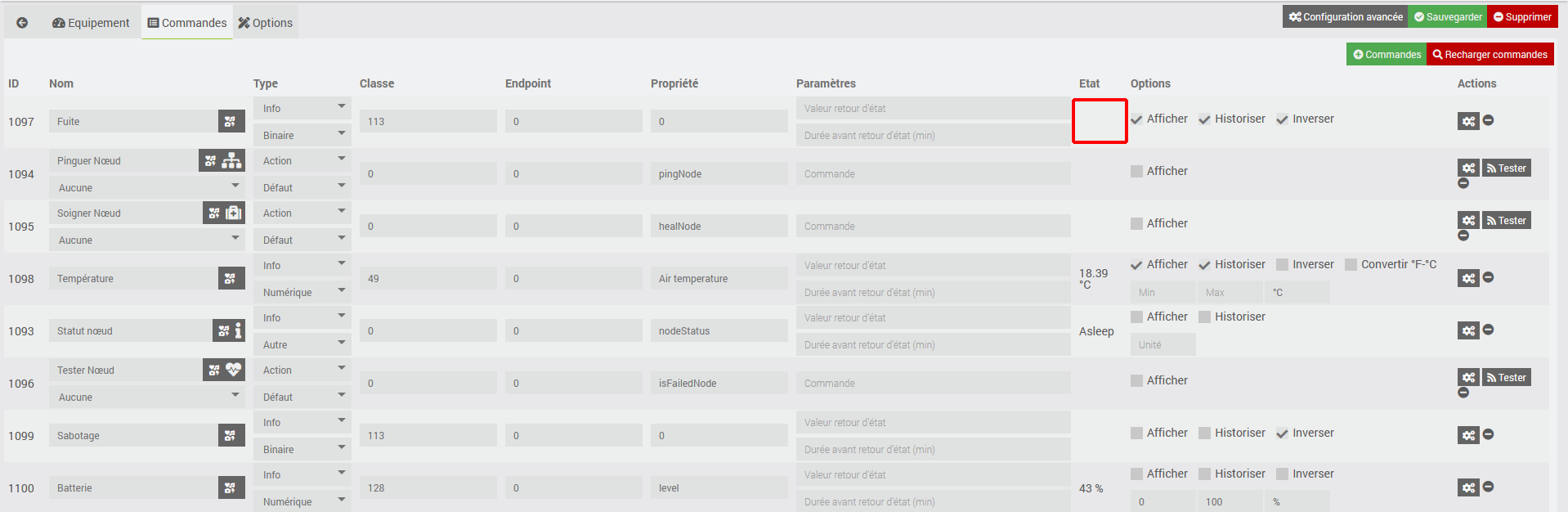Screen dimensions: 1568x512
Task: Enable Convertir °F-°C for Température
Action: (1351, 264)
